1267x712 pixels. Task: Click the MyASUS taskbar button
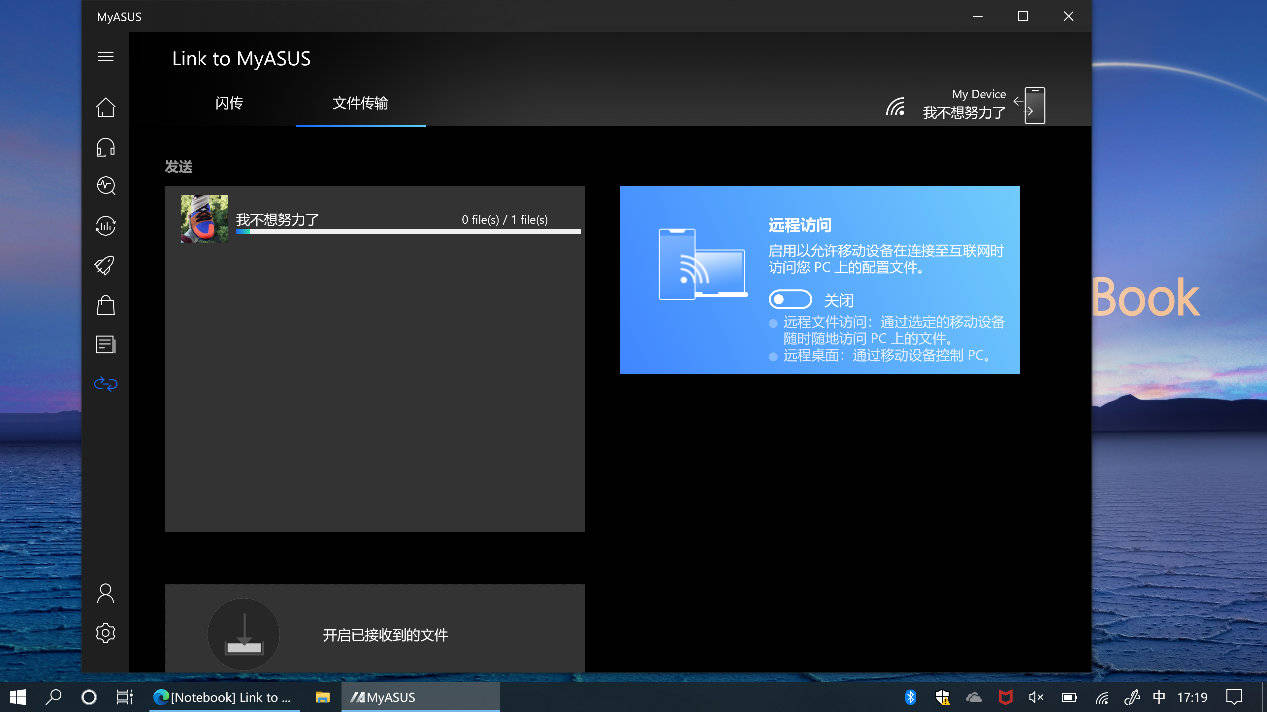coord(421,697)
